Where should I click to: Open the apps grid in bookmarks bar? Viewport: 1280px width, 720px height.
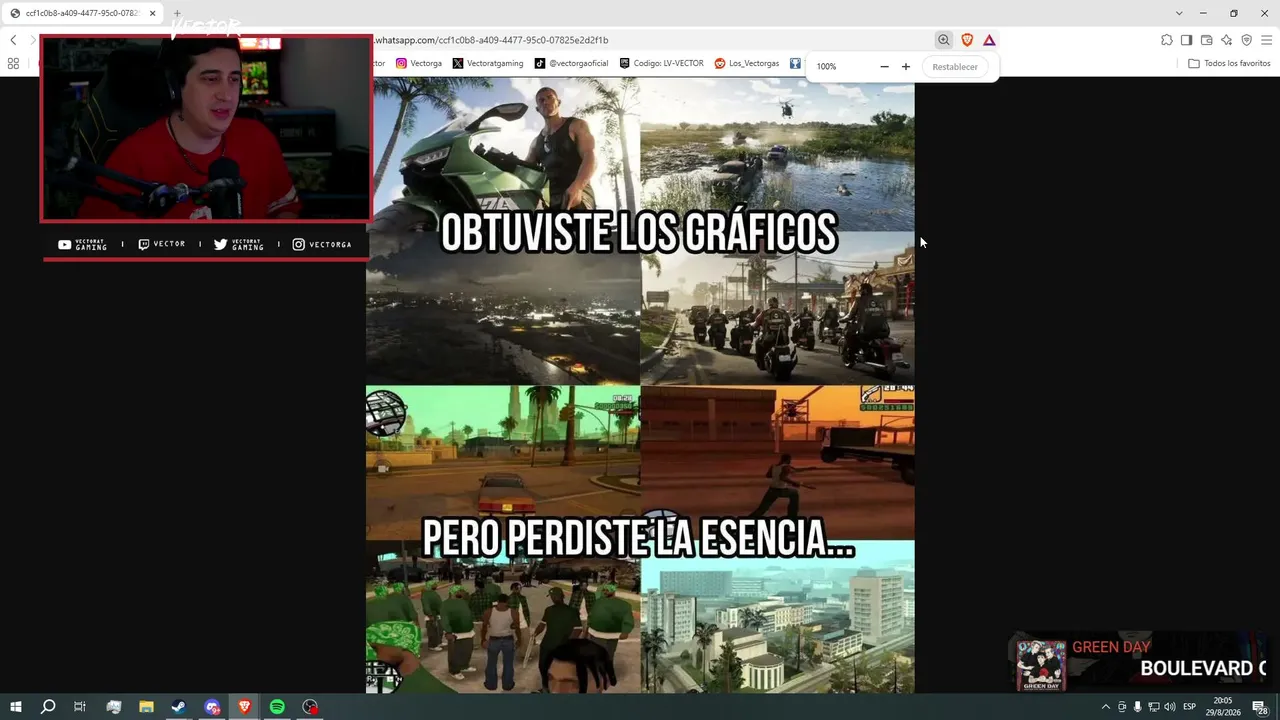tap(13, 63)
